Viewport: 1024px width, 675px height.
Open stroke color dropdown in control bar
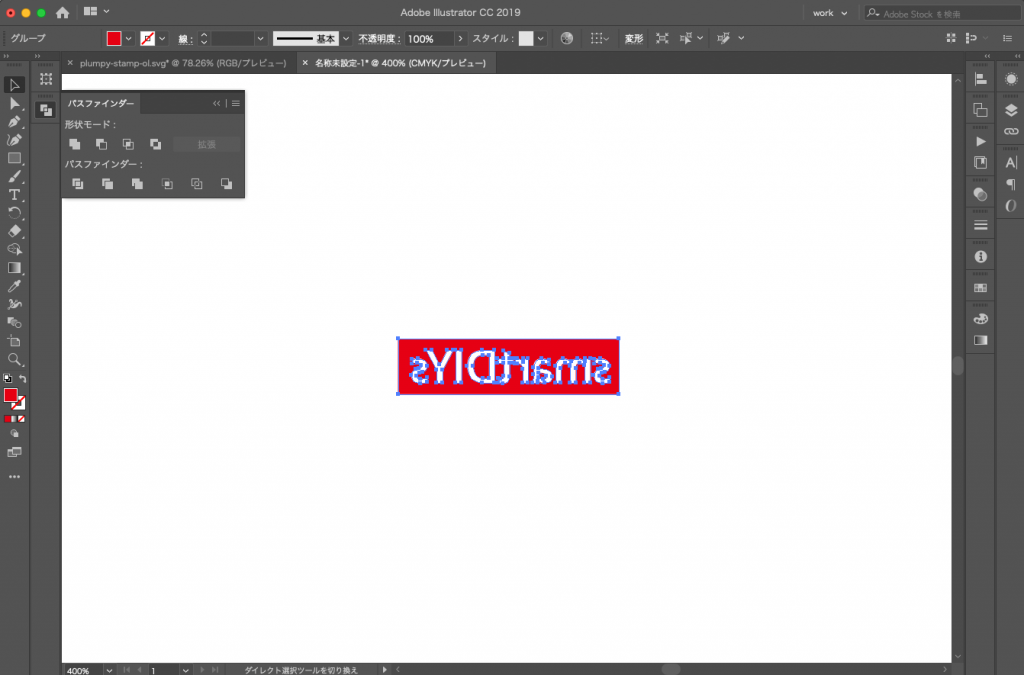[162, 39]
